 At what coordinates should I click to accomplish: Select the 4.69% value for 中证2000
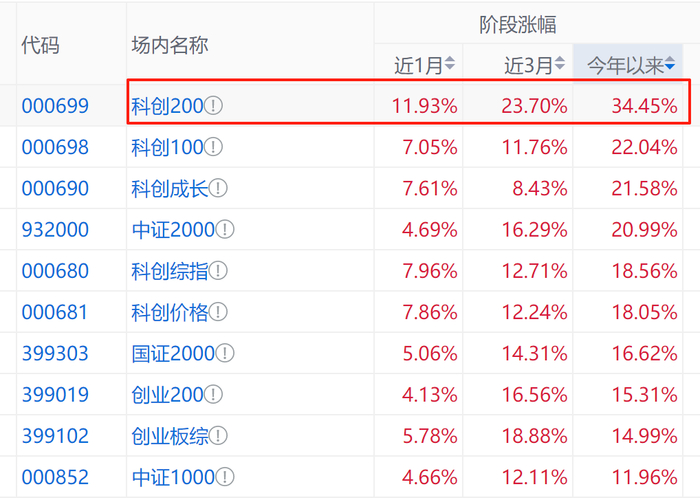pyautogui.click(x=430, y=229)
